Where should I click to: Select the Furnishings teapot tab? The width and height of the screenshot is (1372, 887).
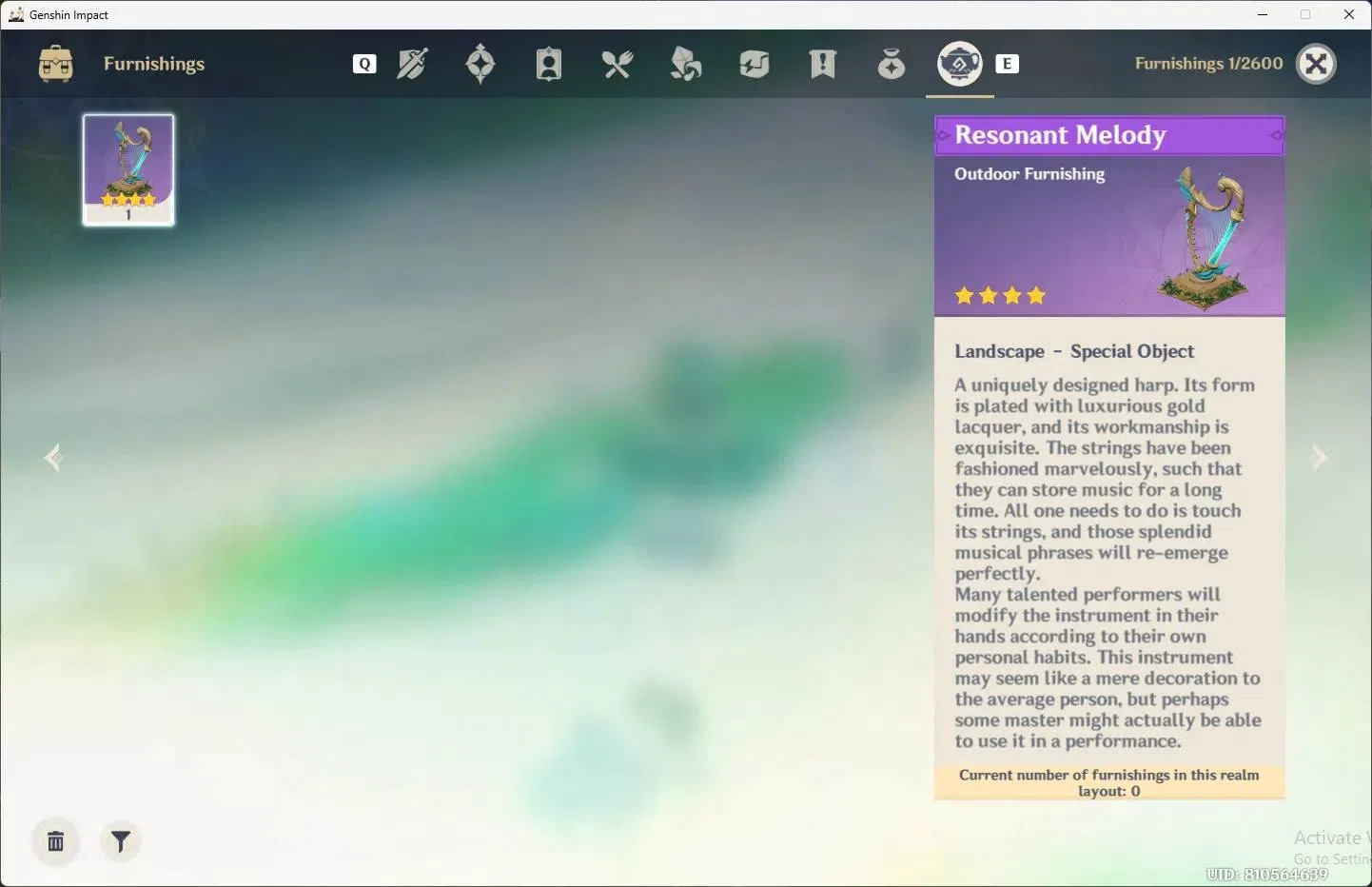pos(960,64)
